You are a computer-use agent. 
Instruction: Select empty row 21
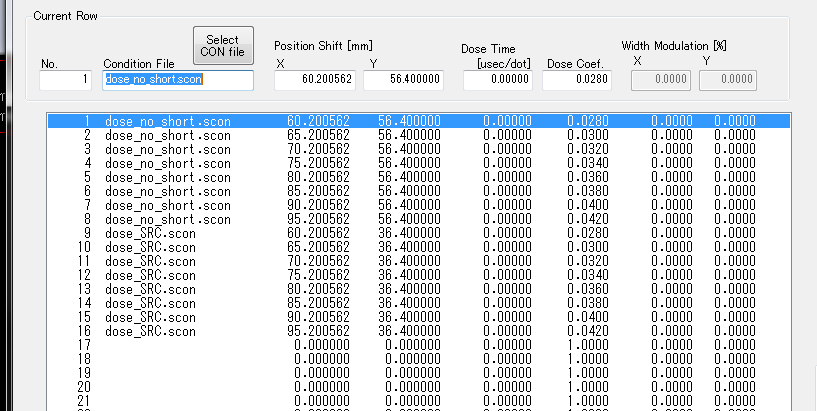click(419, 401)
